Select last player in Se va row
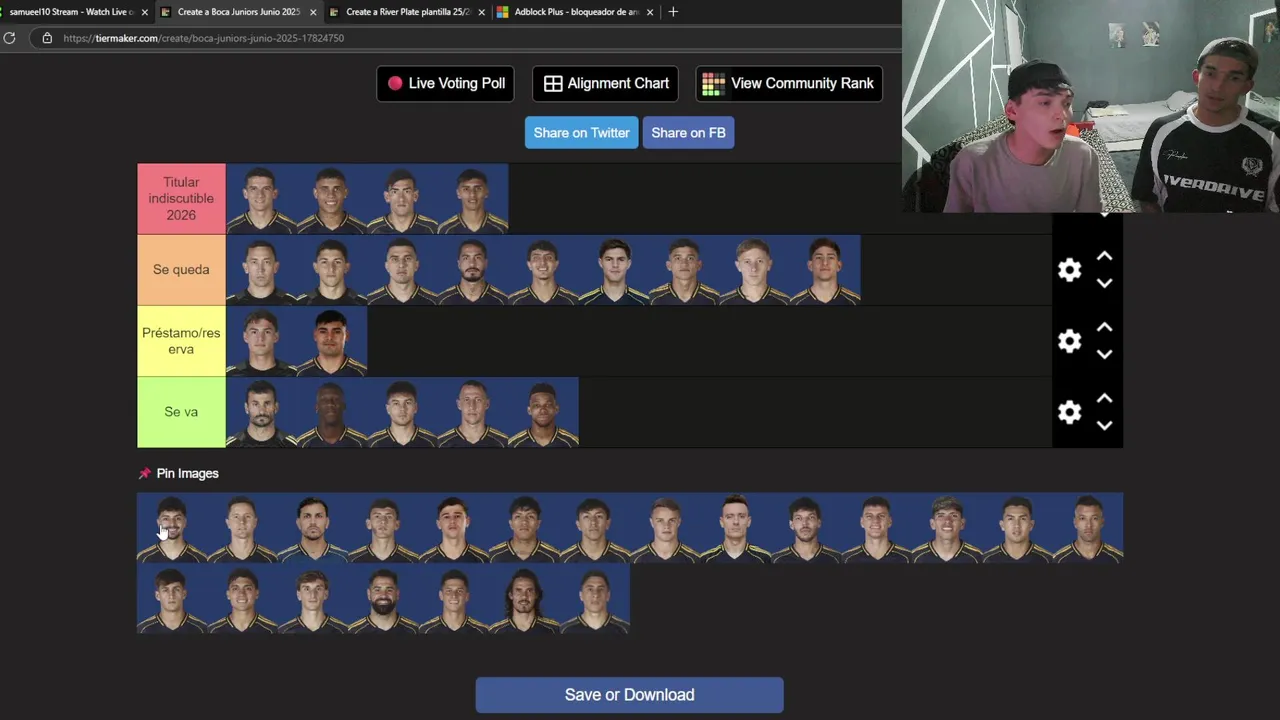 click(543, 412)
